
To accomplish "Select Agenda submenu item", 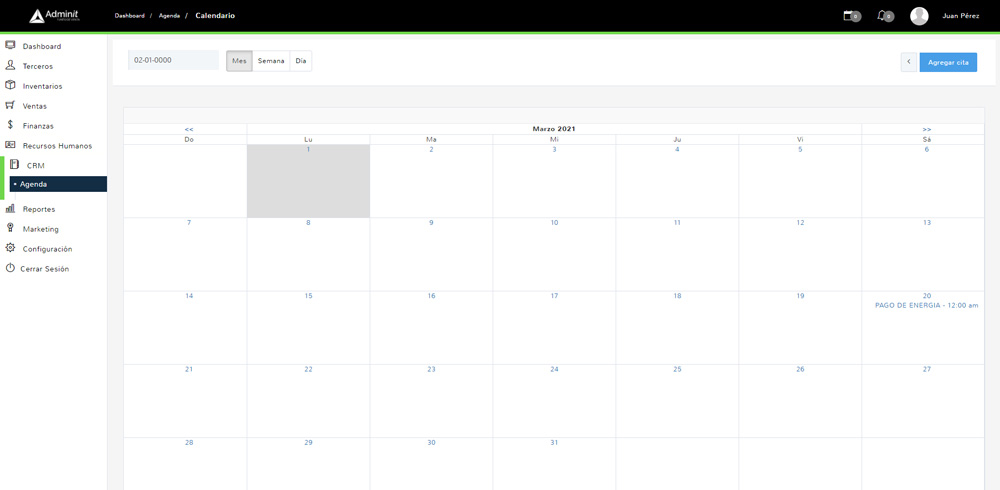I will pyautogui.click(x=33, y=184).
